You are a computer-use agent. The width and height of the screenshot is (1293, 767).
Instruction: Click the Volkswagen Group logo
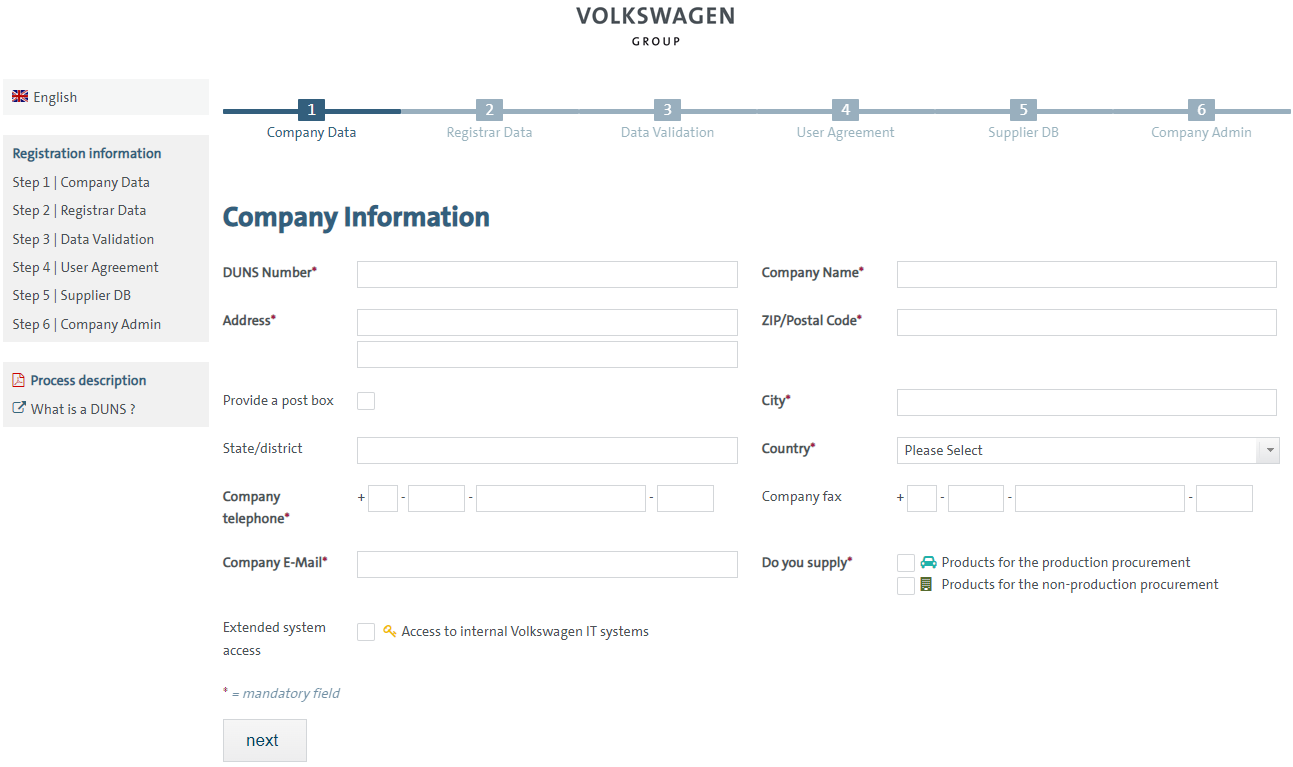click(656, 26)
